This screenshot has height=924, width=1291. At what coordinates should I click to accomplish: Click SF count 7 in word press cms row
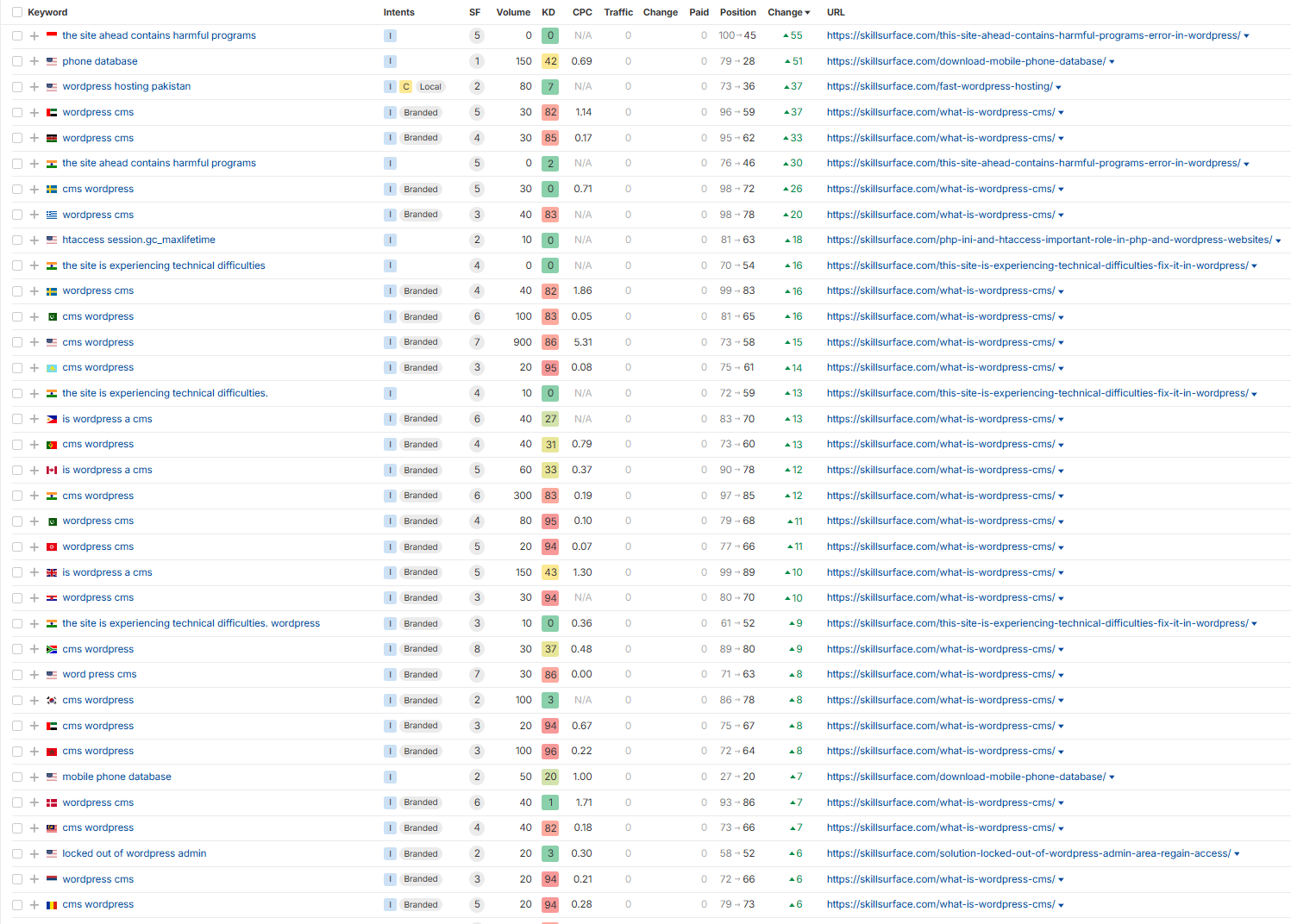[x=477, y=675]
